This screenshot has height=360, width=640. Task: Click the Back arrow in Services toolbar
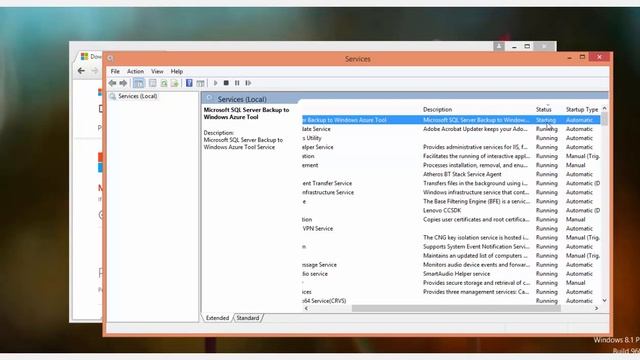click(x=112, y=83)
